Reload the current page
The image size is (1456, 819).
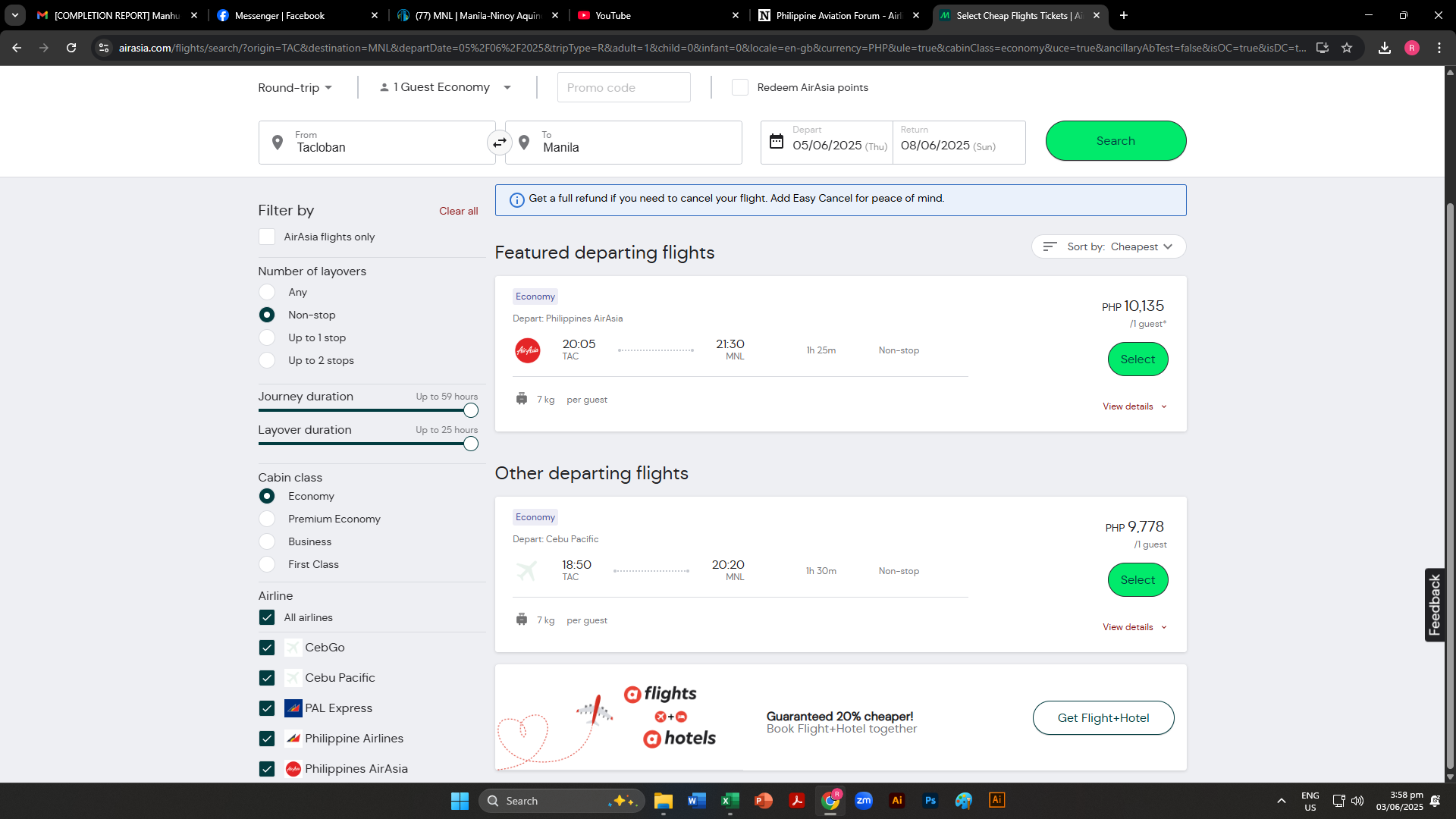(x=71, y=48)
